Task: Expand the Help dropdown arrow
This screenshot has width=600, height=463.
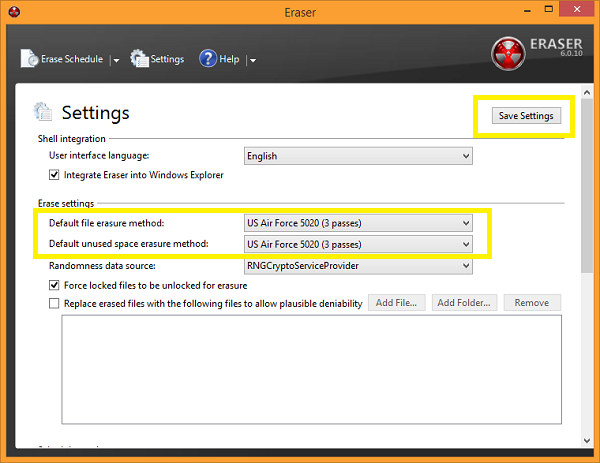Action: click(x=253, y=60)
